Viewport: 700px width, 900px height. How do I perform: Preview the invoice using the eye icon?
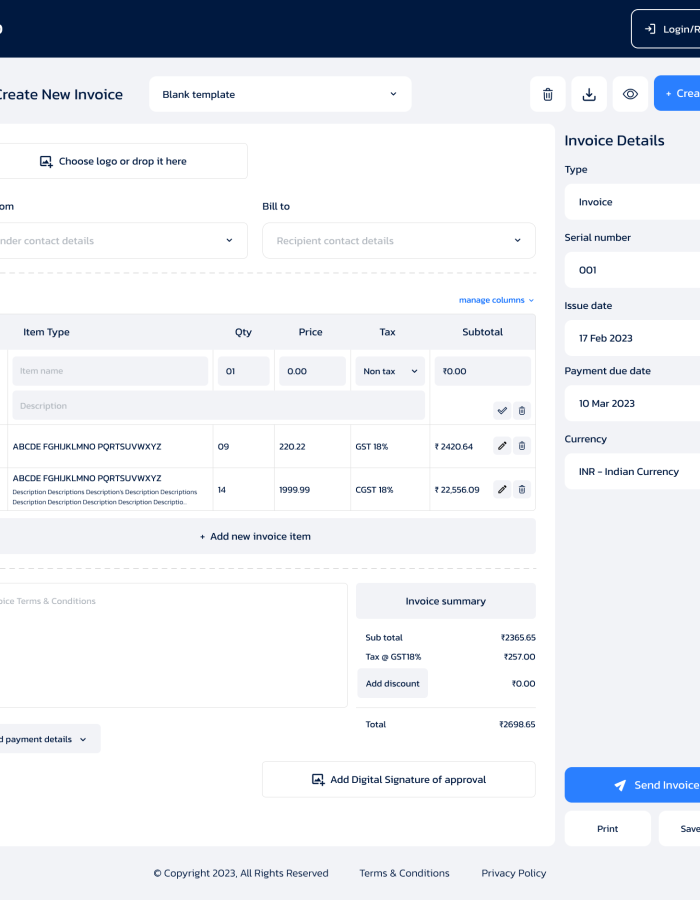(630, 93)
